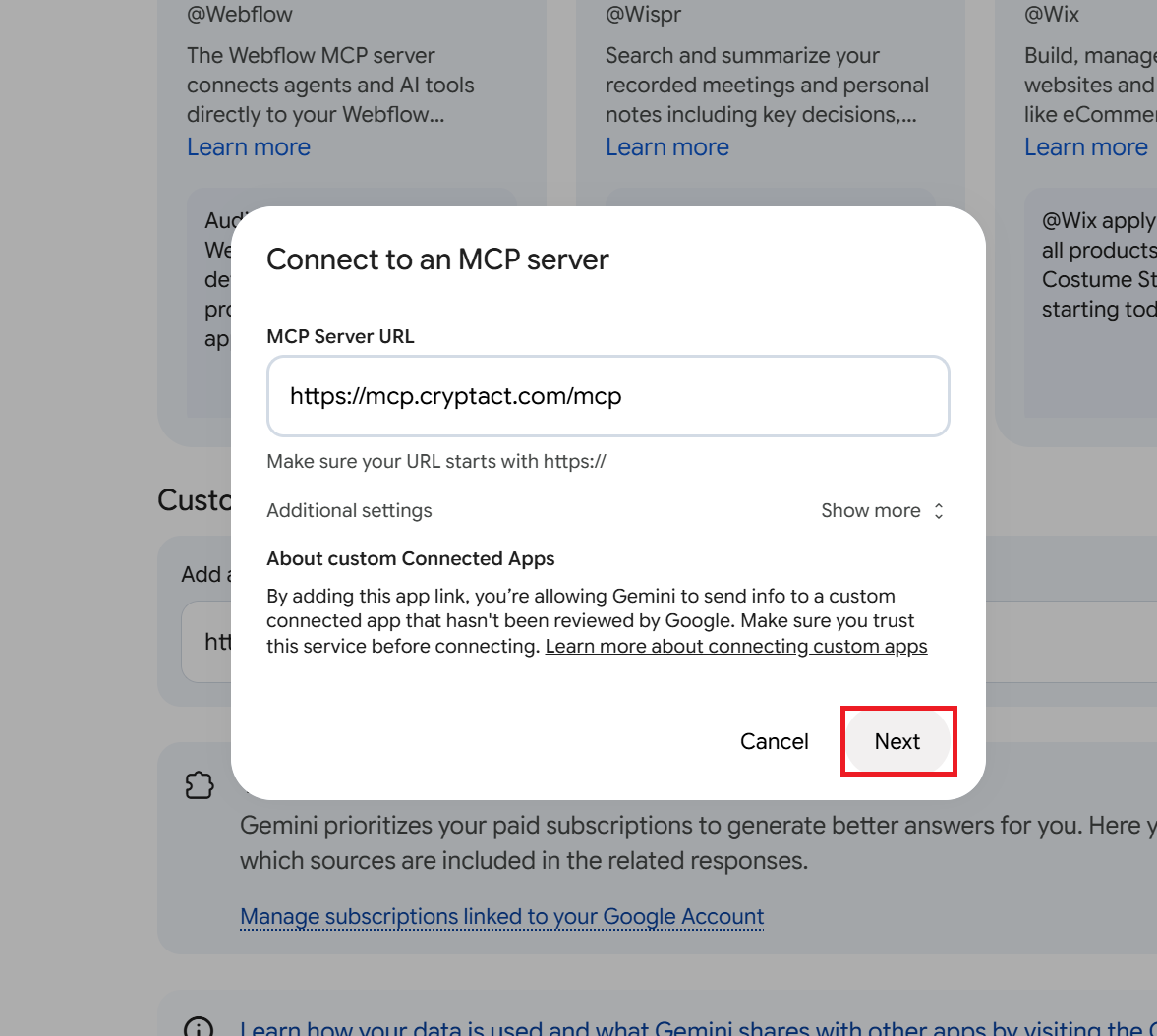Expand Show more additional settings

(x=882, y=510)
